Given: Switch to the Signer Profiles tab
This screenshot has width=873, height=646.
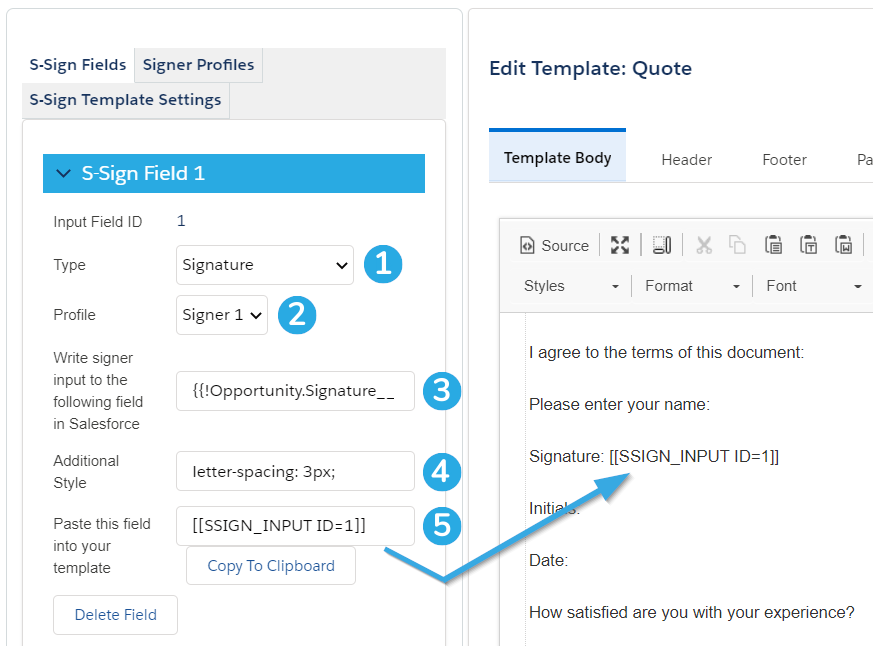Looking at the screenshot, I should [x=198, y=65].
